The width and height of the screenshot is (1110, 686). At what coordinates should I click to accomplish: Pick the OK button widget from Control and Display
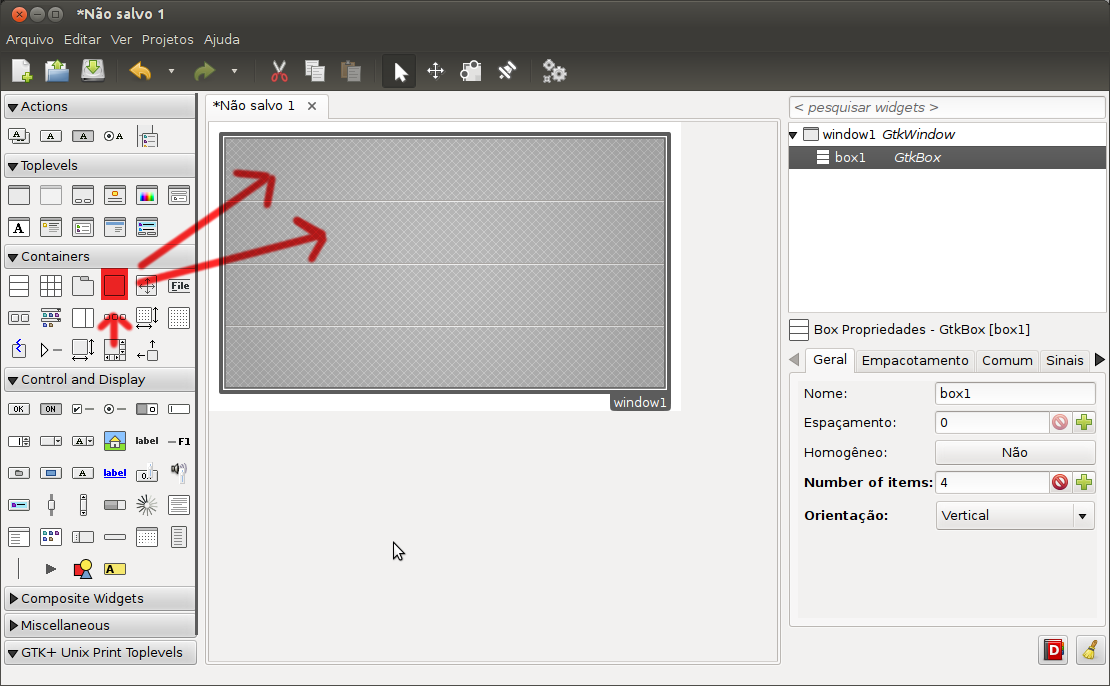[x=18, y=408]
